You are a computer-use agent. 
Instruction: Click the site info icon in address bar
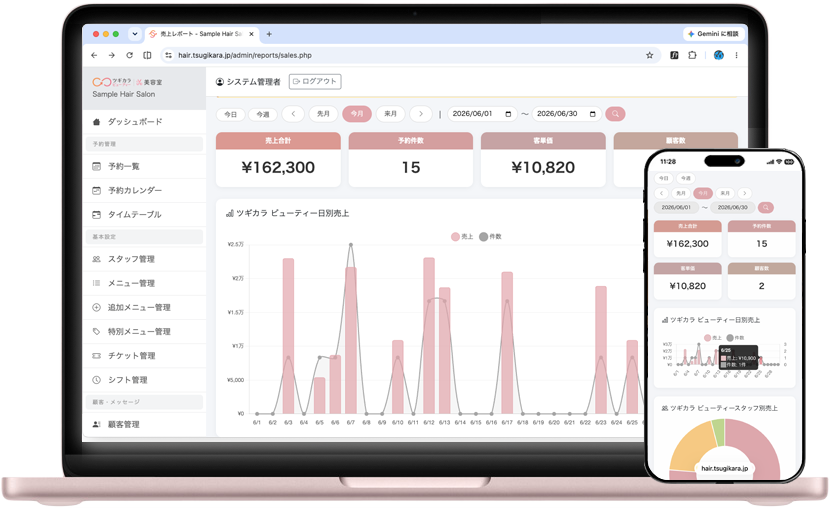point(168,55)
